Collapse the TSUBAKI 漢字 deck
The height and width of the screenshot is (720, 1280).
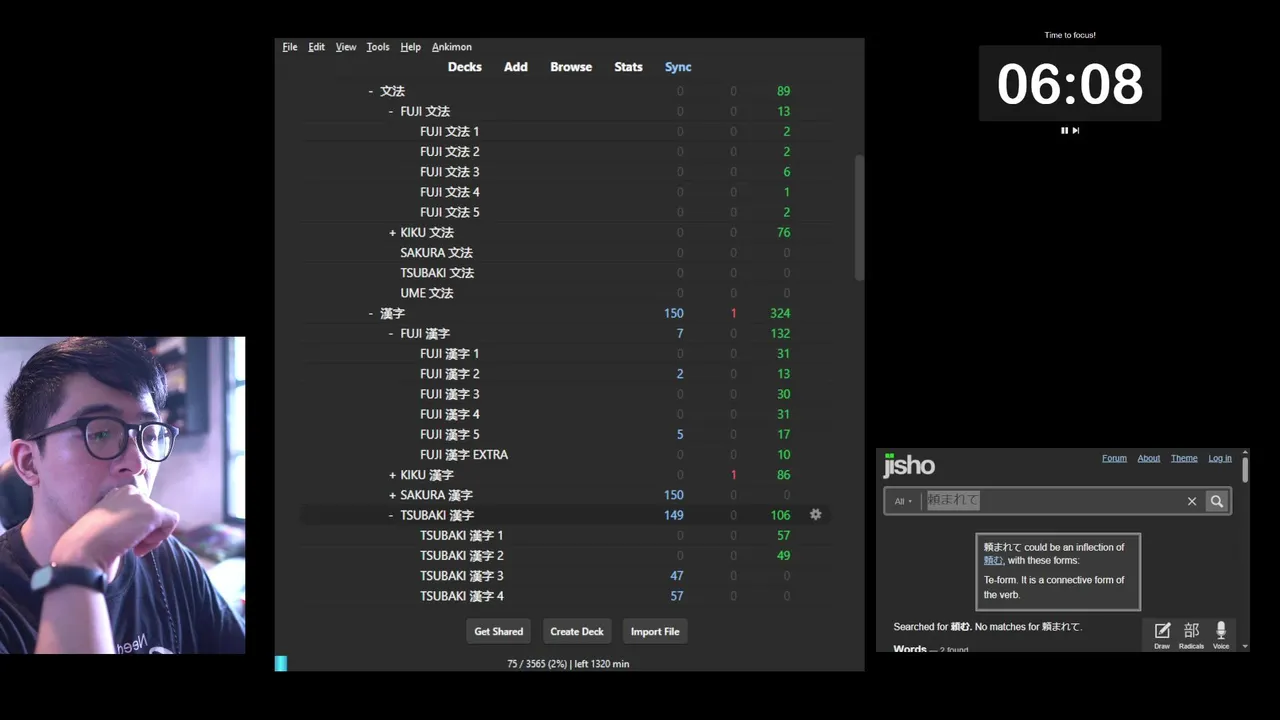pos(391,515)
